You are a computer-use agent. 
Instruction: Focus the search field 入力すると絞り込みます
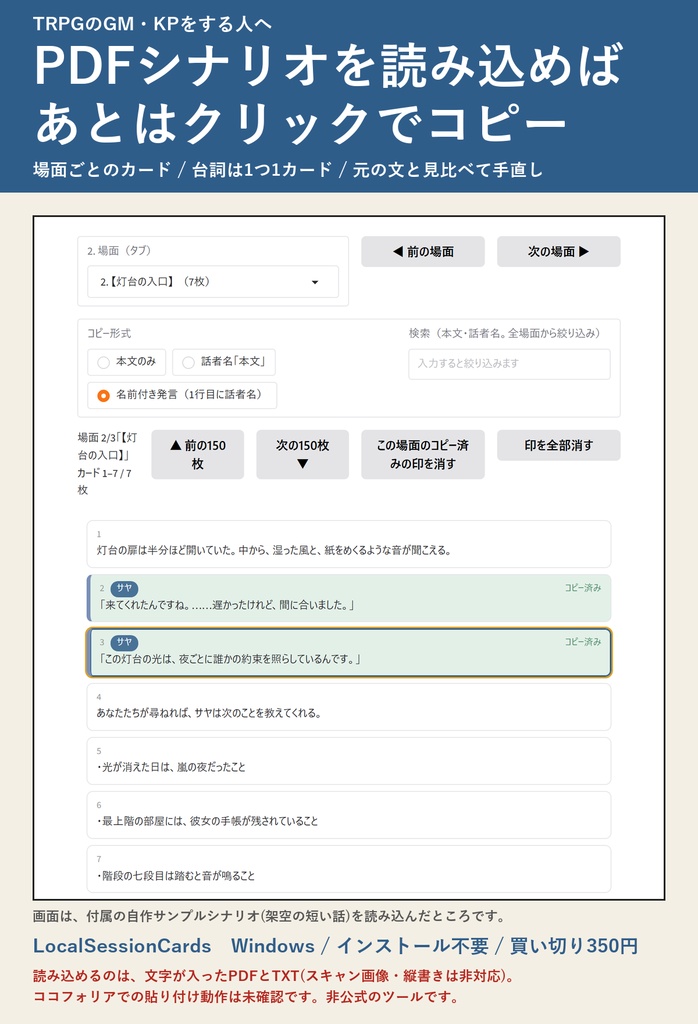[509, 364]
